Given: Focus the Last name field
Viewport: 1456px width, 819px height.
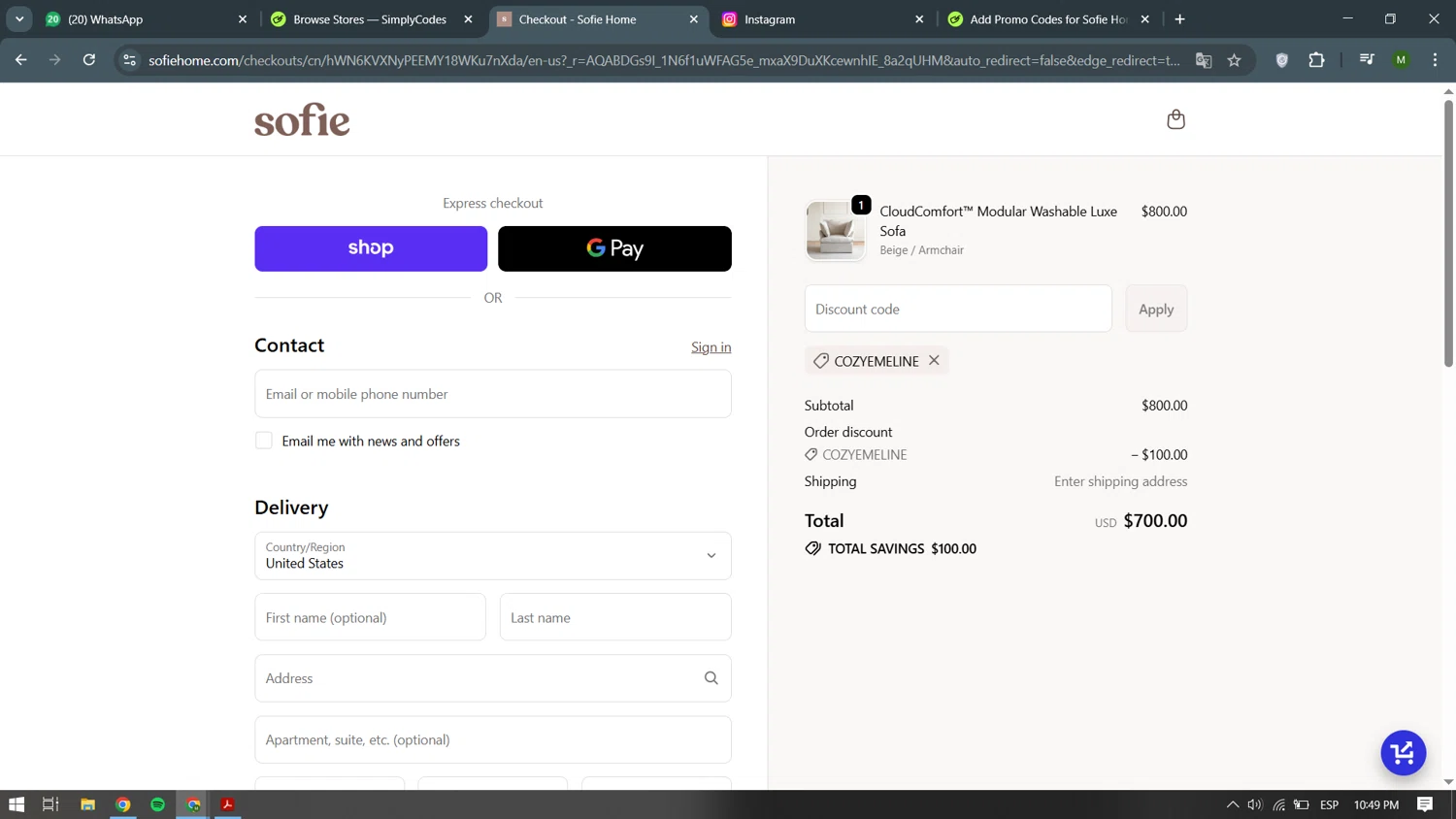Looking at the screenshot, I should click(615, 617).
